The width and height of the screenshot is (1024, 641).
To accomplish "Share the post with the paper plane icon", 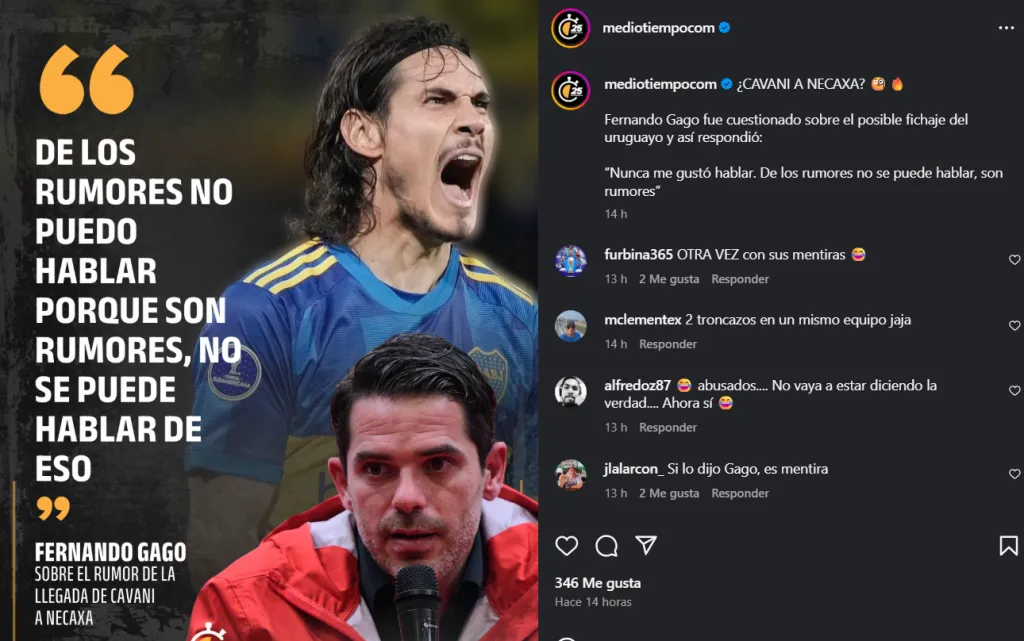I will tap(646, 545).
